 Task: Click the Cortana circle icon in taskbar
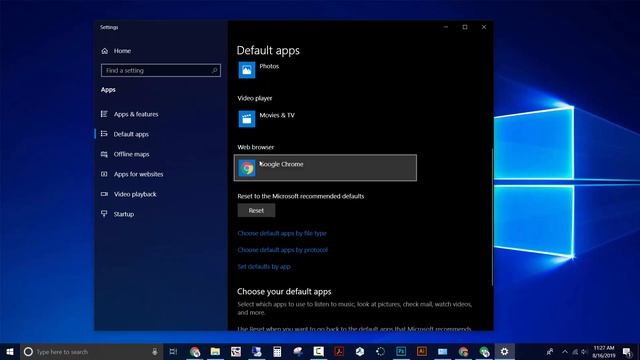tap(28, 351)
